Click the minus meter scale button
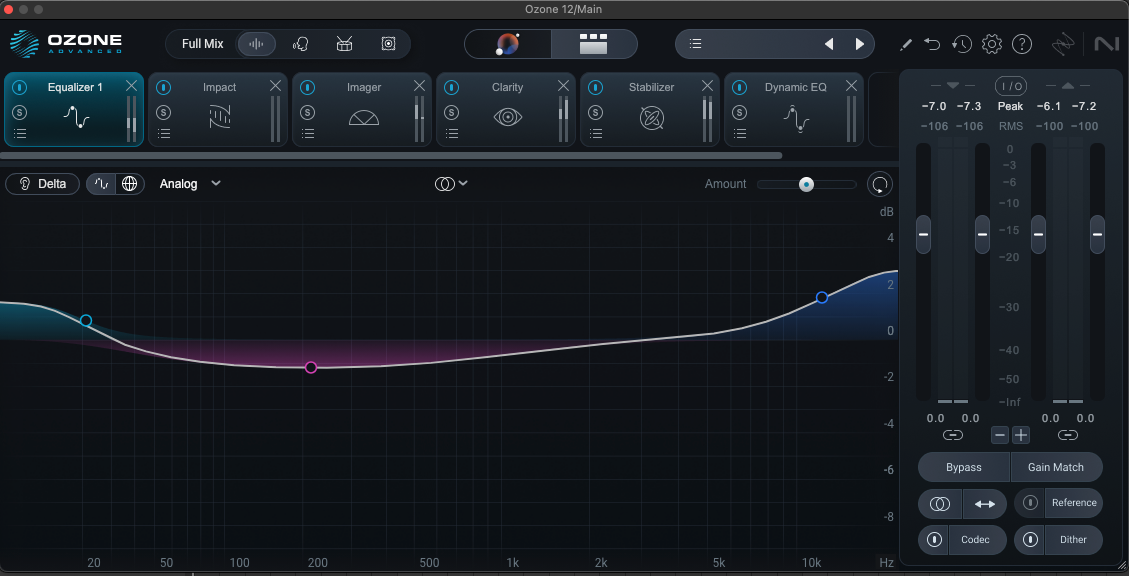The image size is (1129, 576). point(999,435)
